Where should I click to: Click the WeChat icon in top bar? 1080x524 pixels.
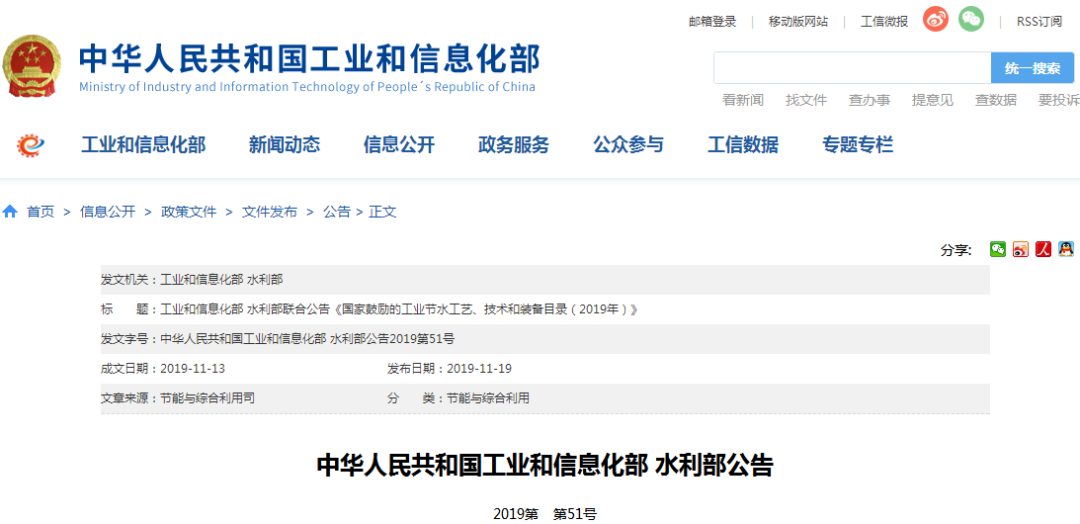click(971, 19)
